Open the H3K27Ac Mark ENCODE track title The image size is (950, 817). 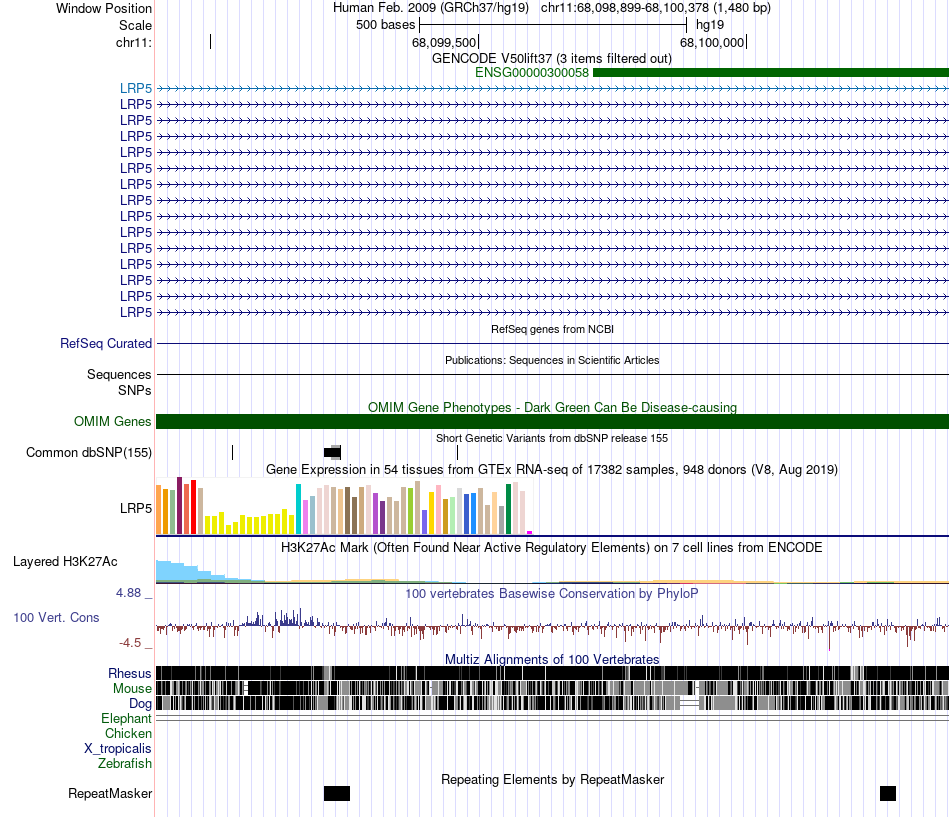(552, 548)
